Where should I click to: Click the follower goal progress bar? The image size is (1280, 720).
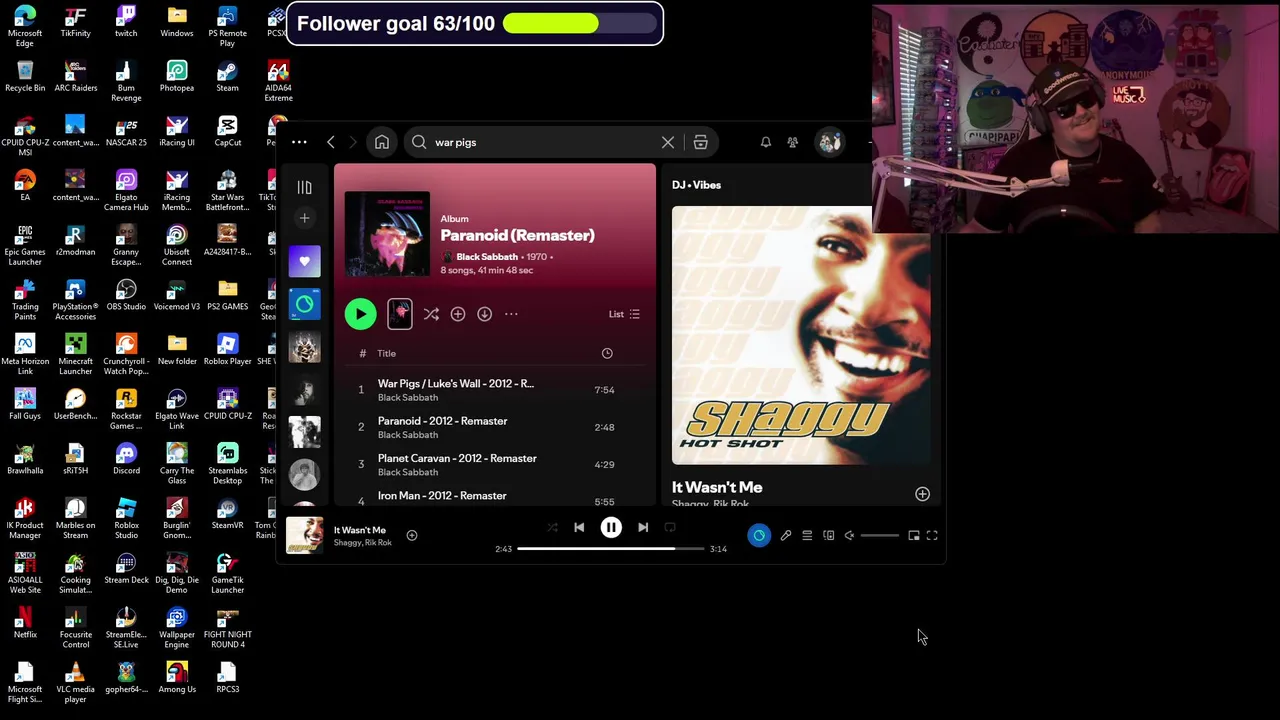[x=580, y=24]
